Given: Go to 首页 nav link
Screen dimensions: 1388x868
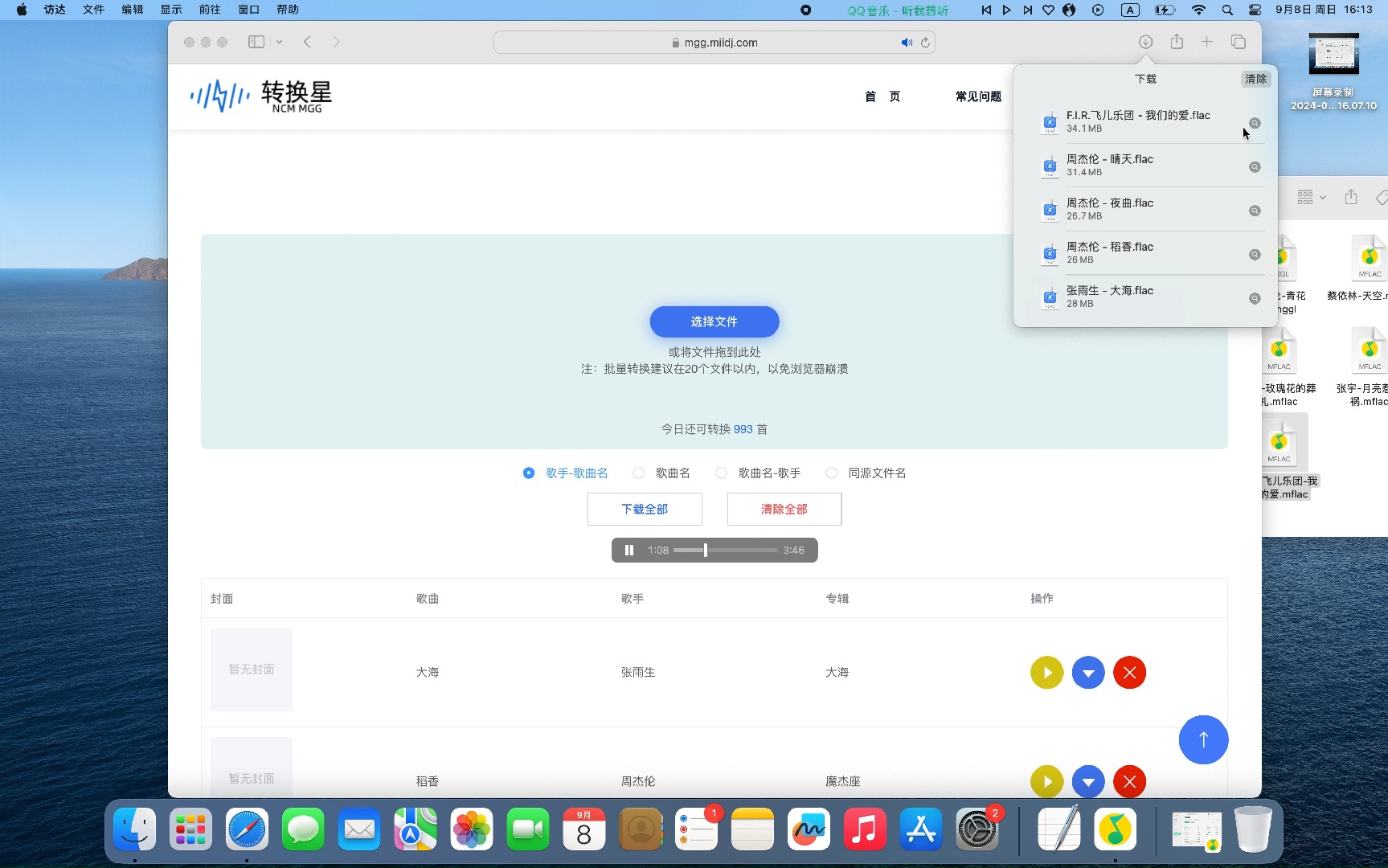Looking at the screenshot, I should (882, 96).
